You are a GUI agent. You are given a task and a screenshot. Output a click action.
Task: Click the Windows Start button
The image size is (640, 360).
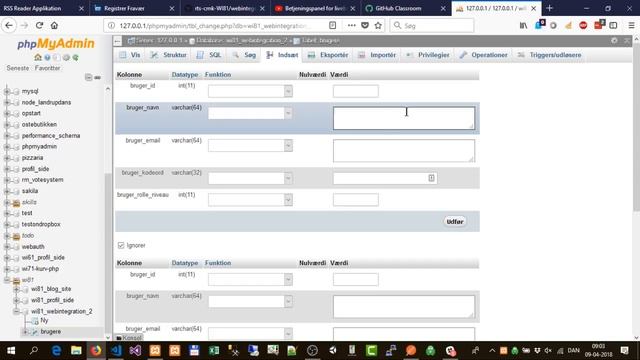[11, 351]
